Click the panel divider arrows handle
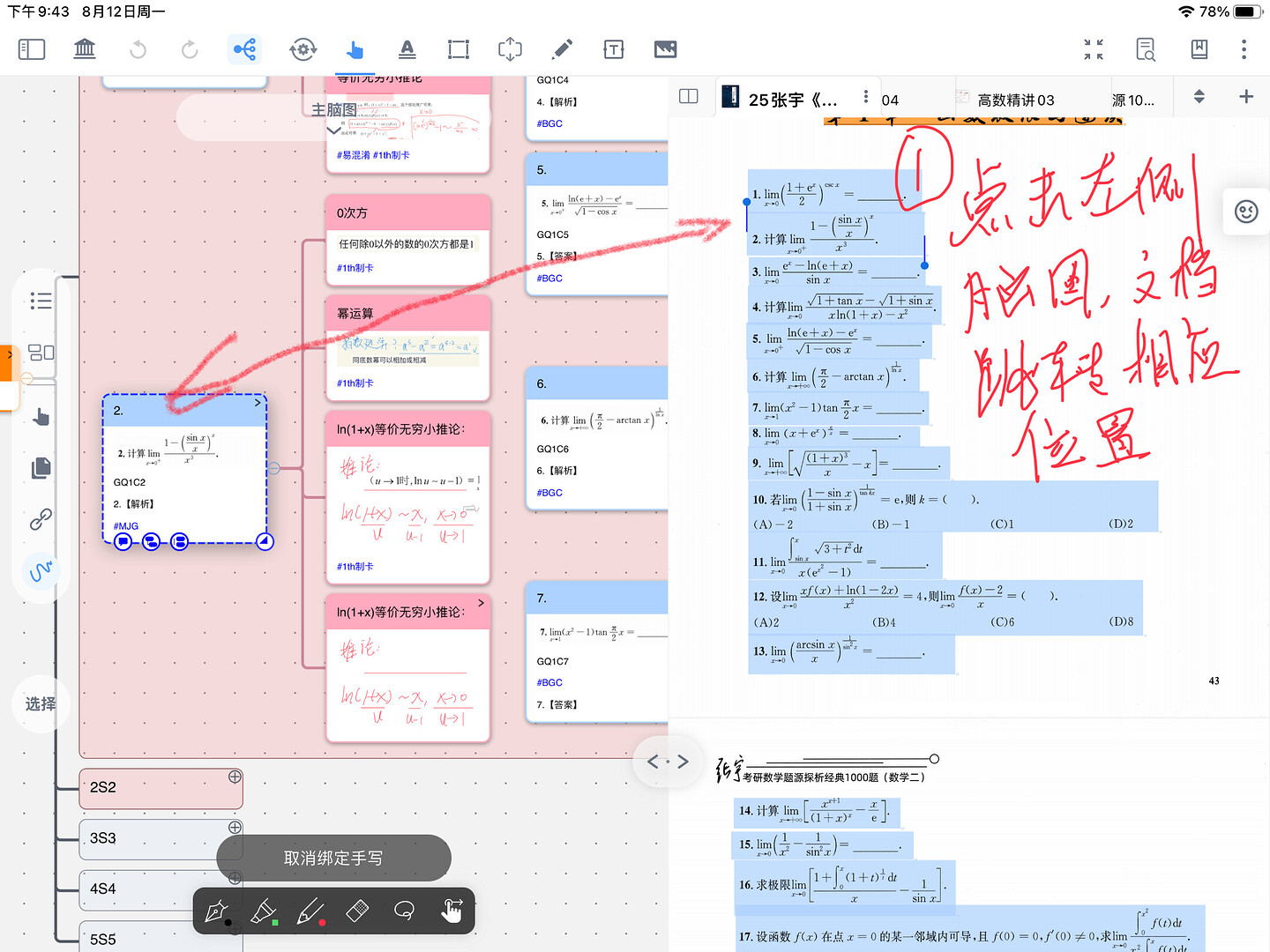1270x952 pixels. (x=668, y=761)
